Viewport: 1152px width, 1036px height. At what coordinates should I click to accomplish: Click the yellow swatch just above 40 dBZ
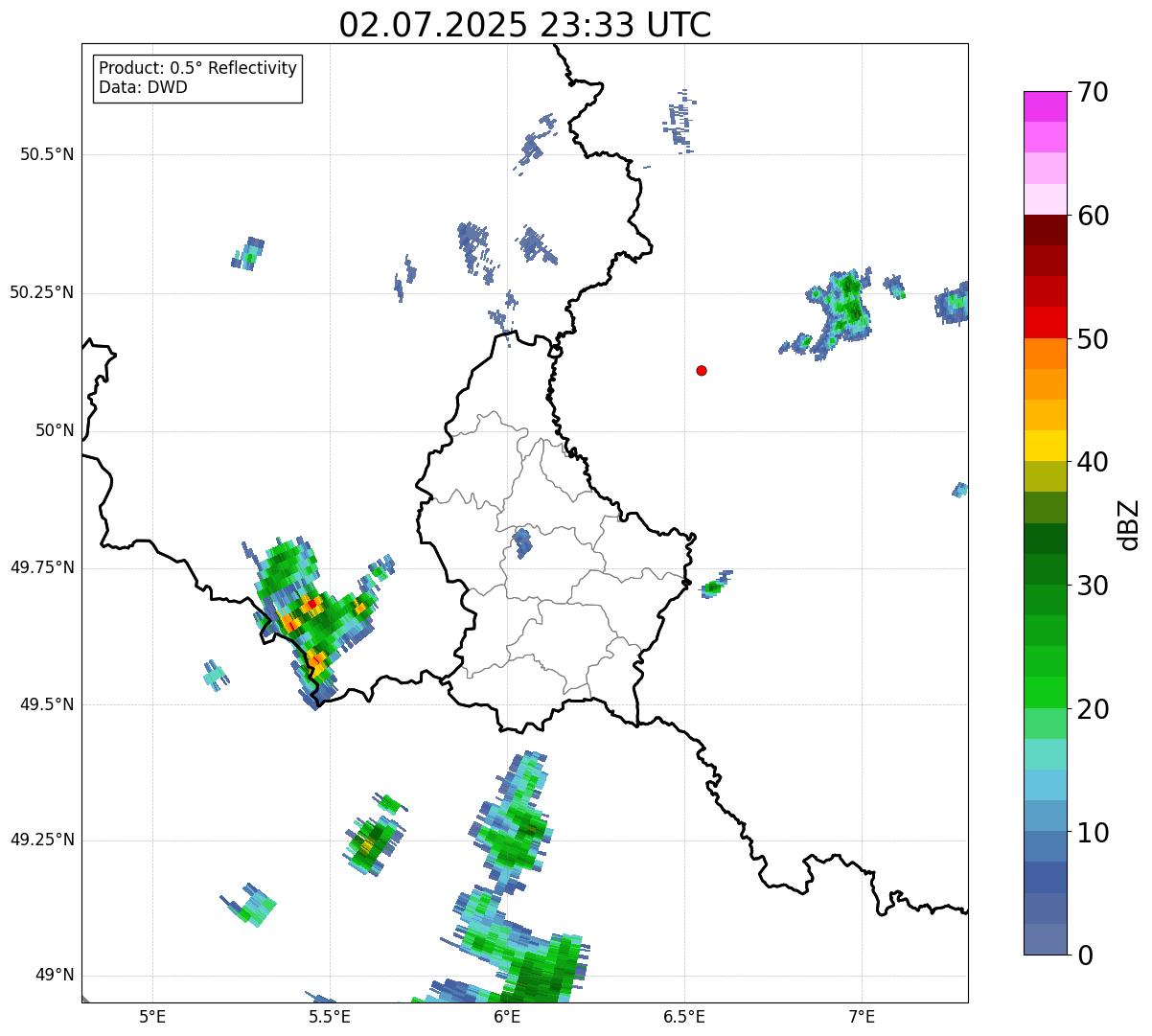click(x=1045, y=446)
